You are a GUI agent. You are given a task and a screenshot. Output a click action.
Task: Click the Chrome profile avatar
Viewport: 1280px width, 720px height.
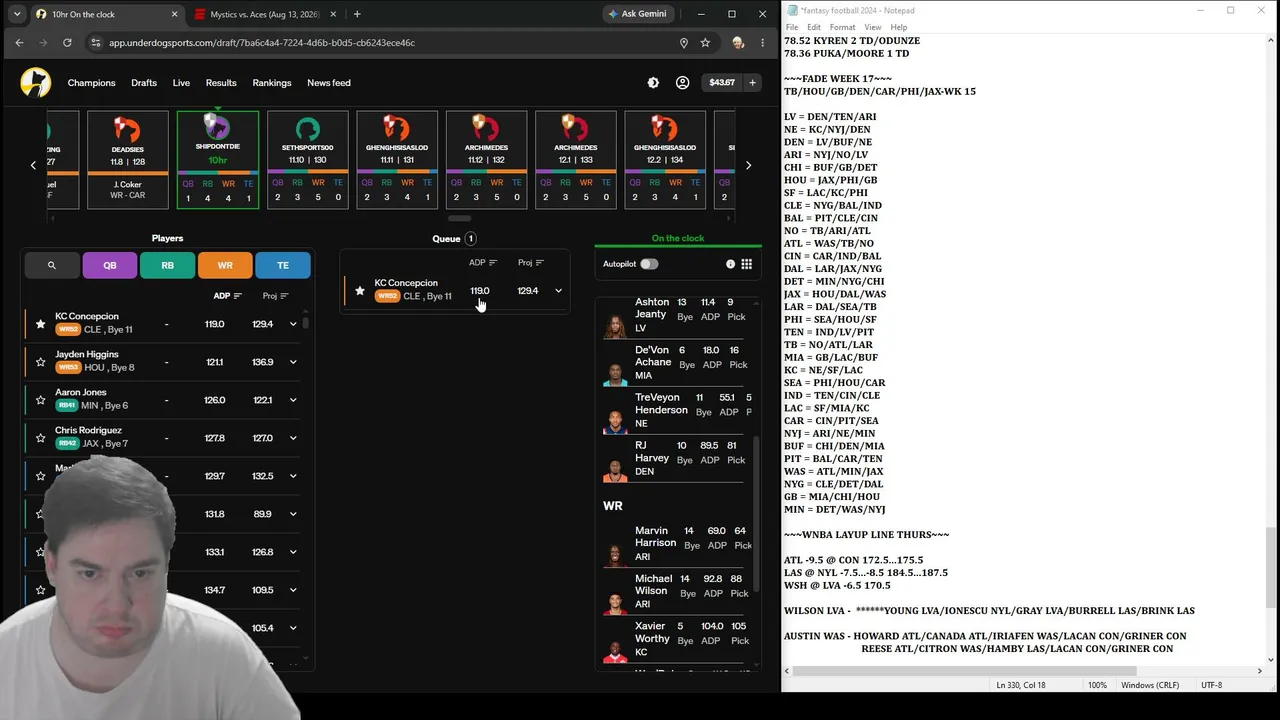tap(738, 43)
